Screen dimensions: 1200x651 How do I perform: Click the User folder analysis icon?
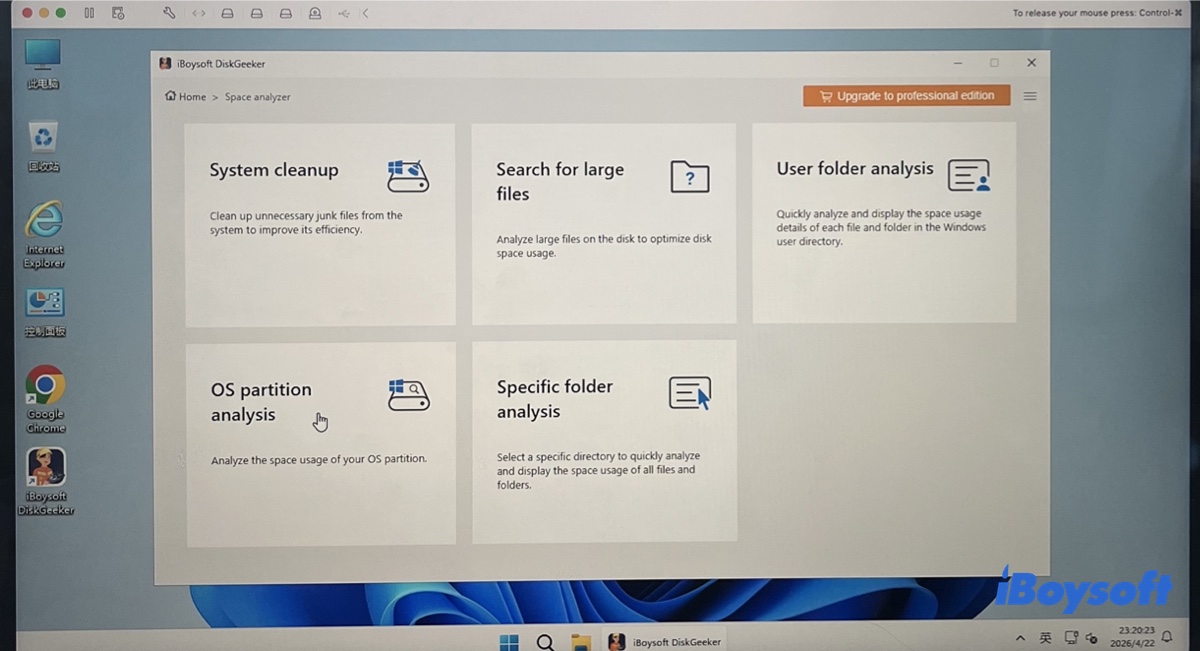(968, 175)
